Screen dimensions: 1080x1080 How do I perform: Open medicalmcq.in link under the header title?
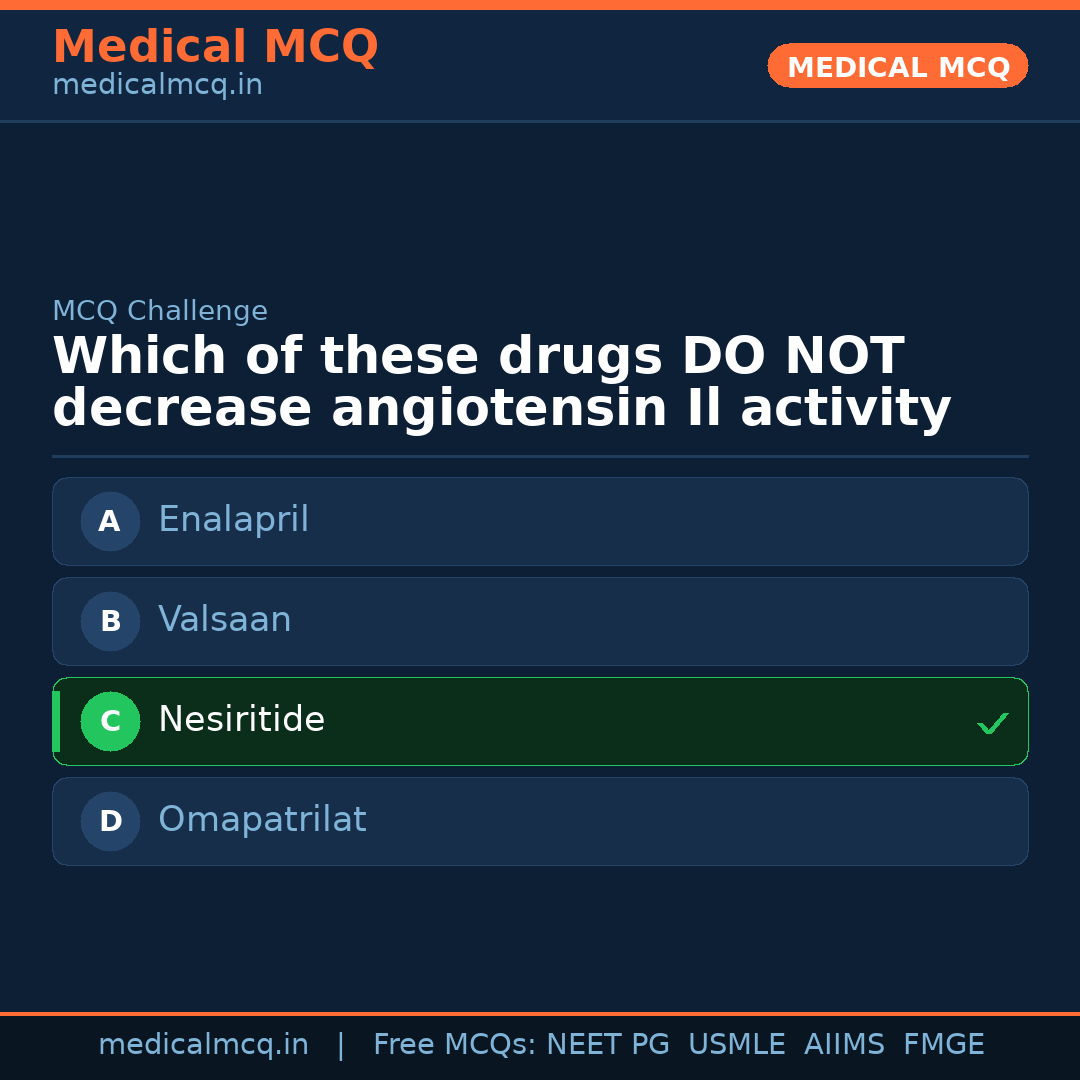(157, 86)
